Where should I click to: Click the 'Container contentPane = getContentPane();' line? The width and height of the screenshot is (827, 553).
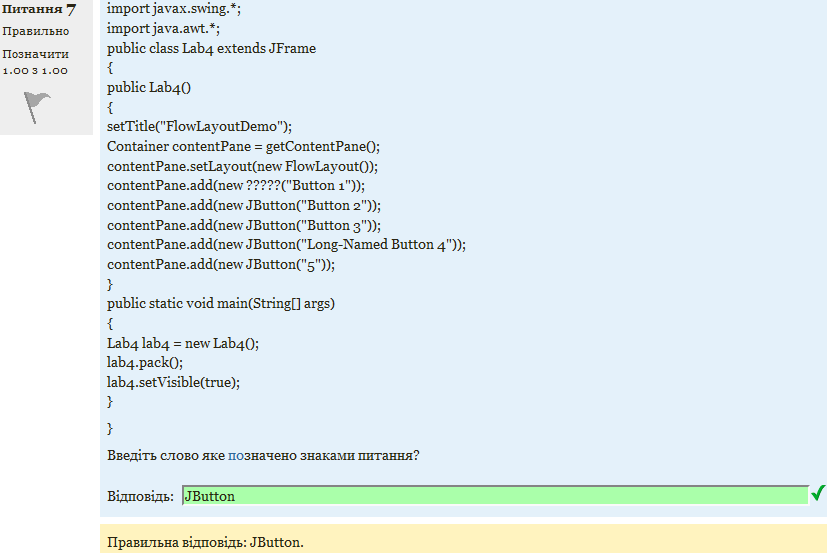click(243, 147)
